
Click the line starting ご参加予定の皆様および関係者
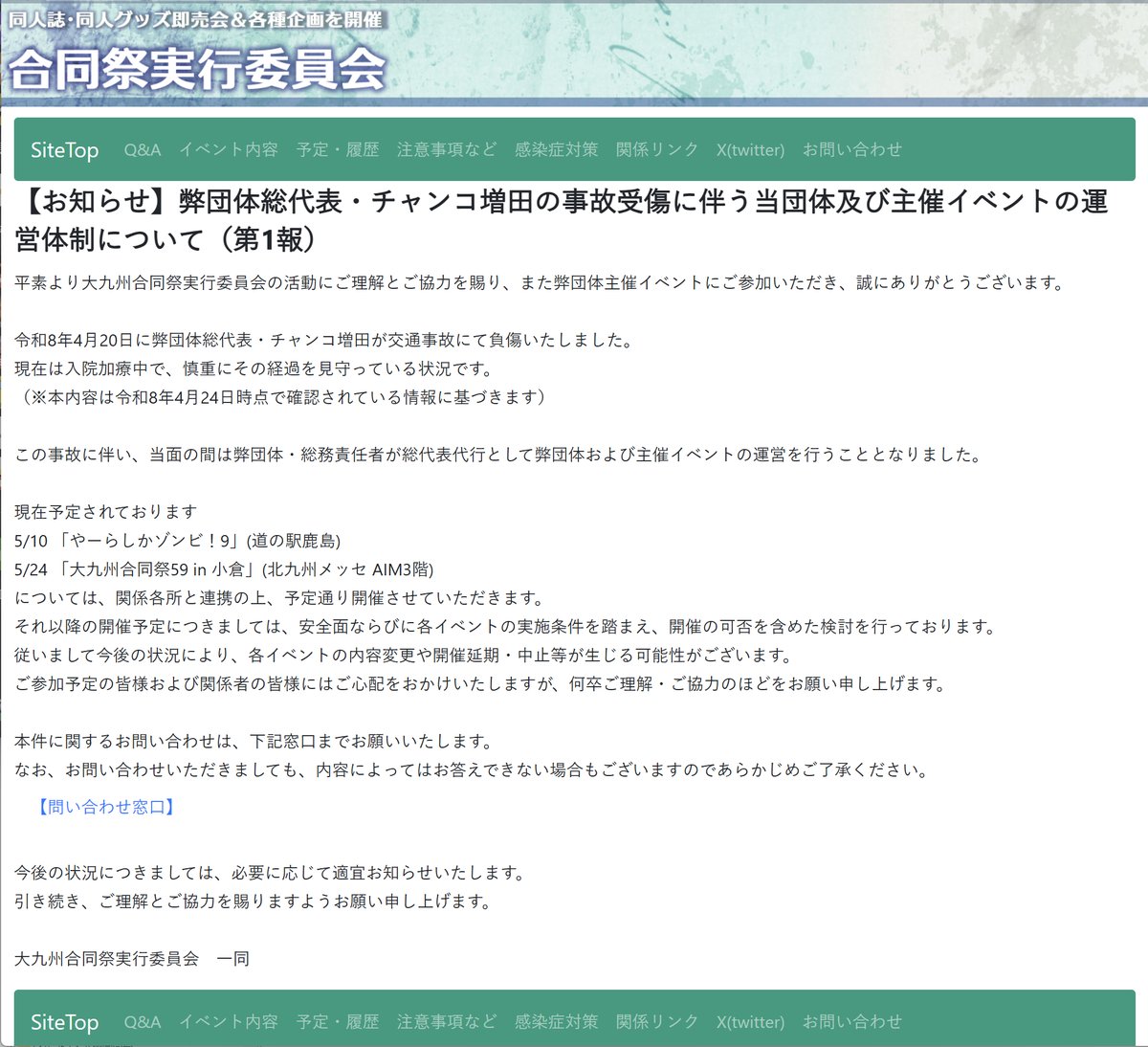click(480, 684)
